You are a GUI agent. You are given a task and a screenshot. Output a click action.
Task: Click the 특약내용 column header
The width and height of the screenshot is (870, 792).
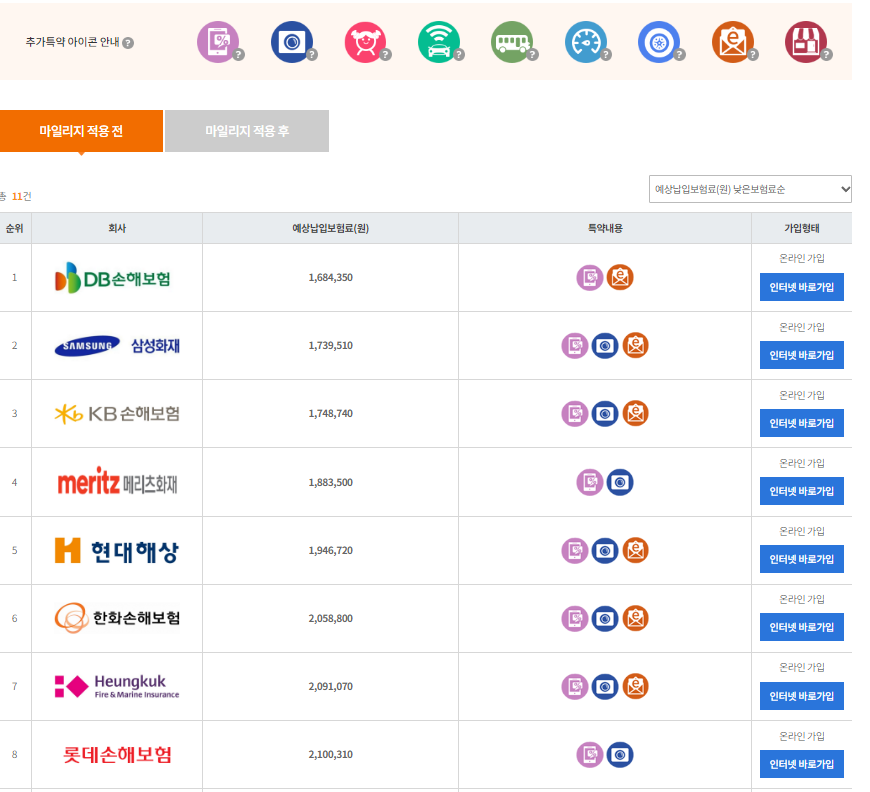click(605, 228)
